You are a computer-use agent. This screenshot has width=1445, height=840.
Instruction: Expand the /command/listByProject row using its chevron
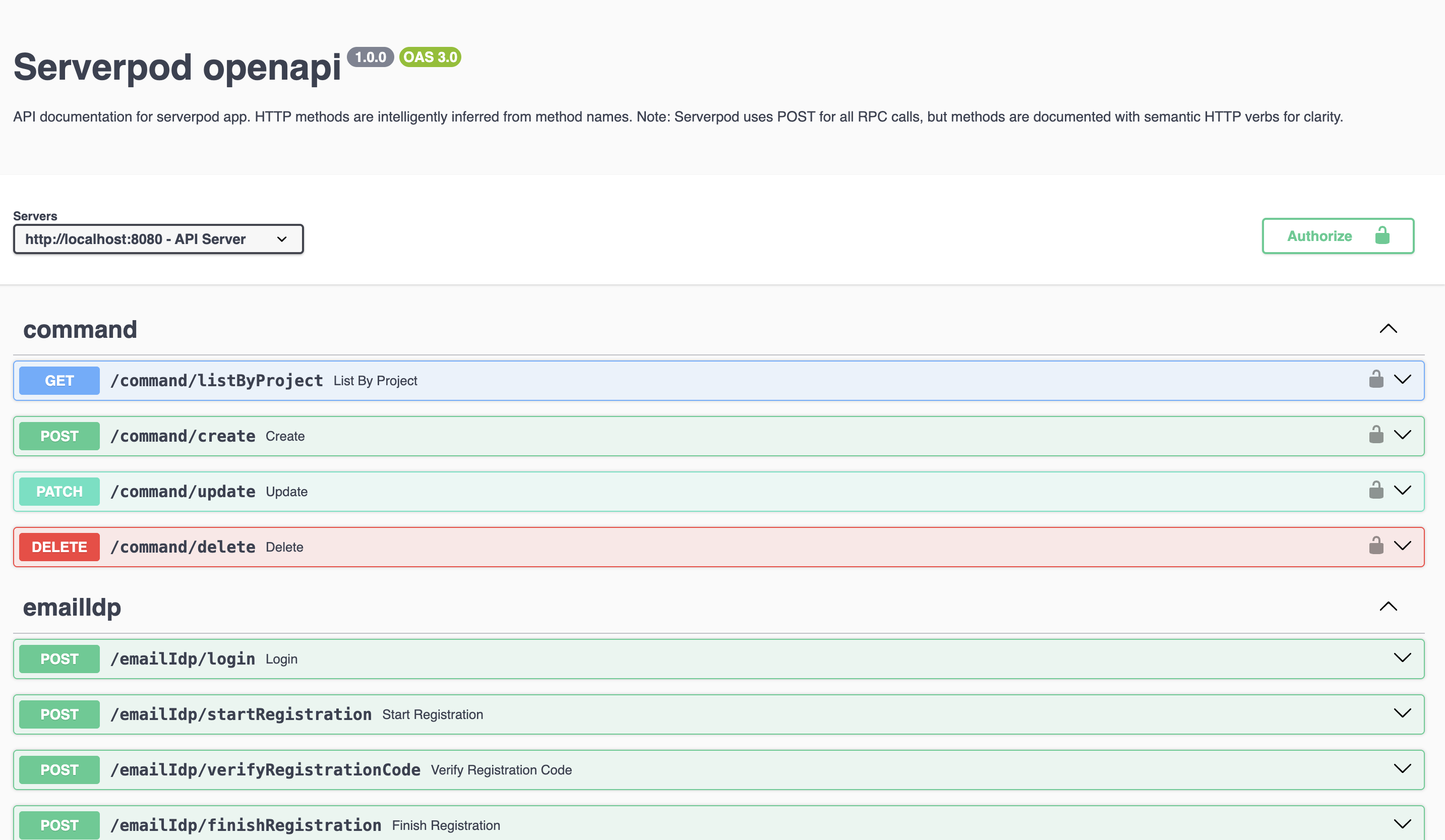point(1402,380)
